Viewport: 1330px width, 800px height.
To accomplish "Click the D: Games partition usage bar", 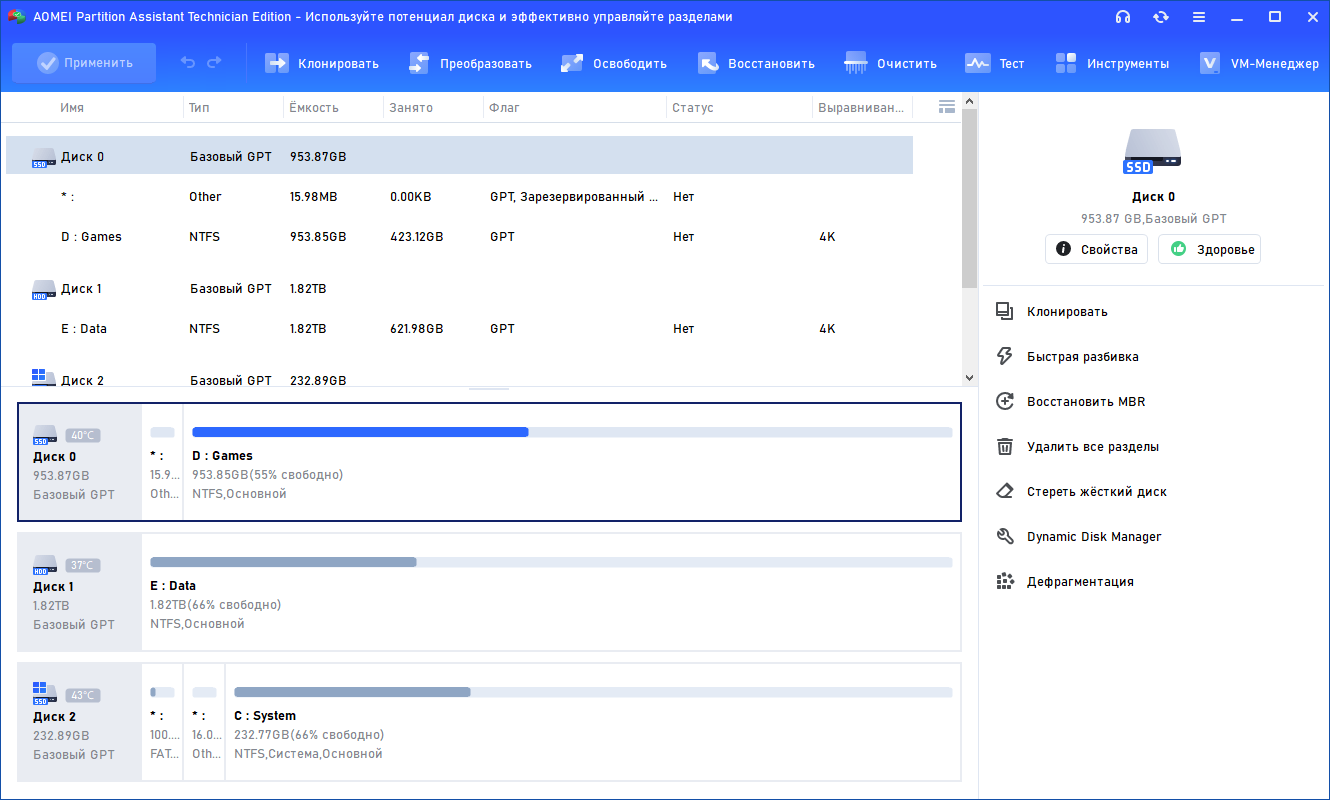I will click(x=572, y=432).
